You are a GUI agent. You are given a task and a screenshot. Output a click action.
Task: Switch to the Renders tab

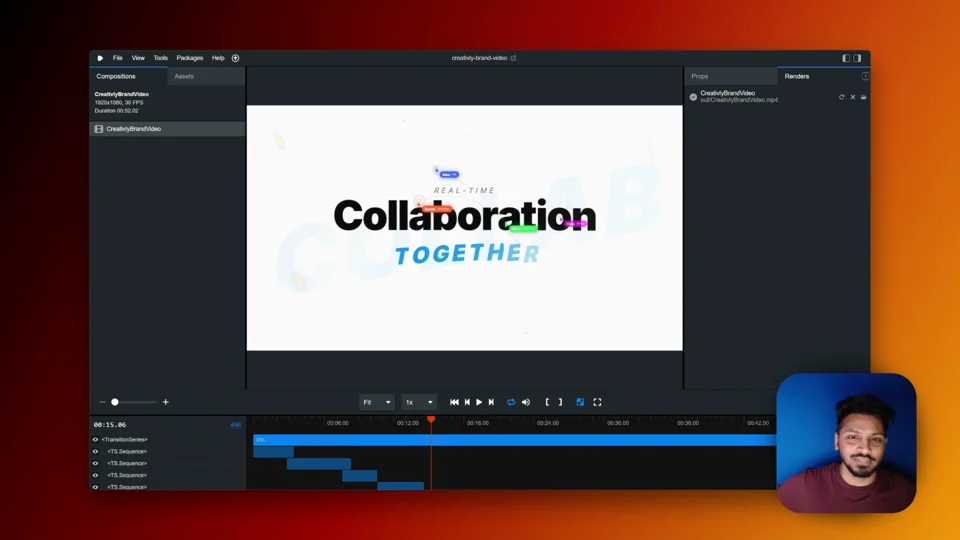point(823,76)
